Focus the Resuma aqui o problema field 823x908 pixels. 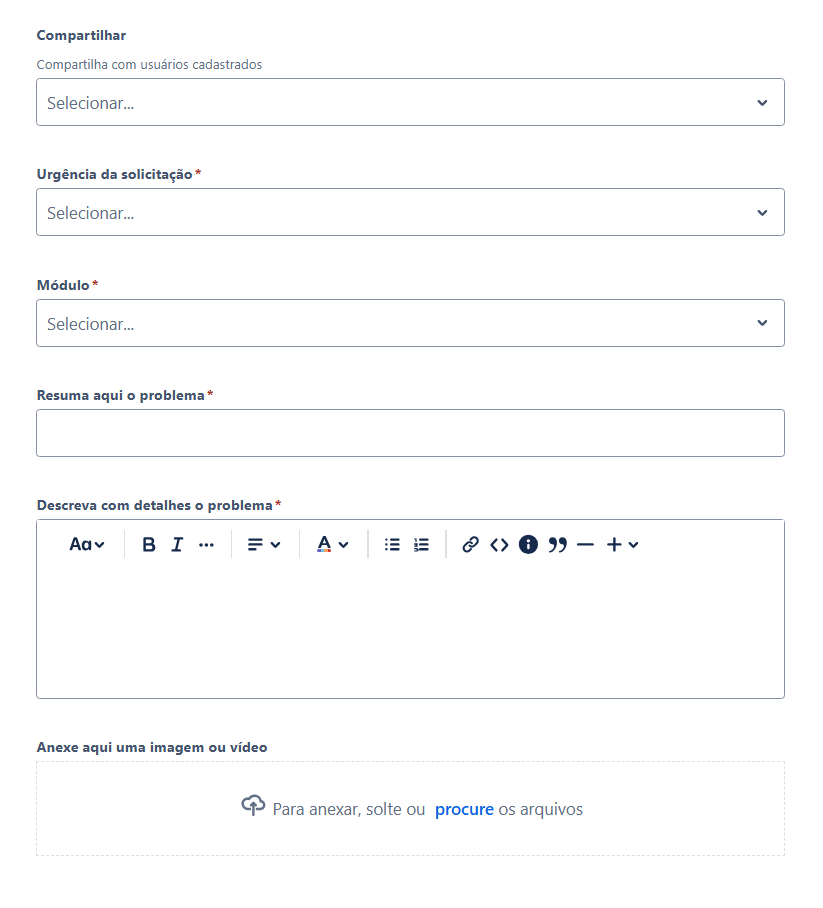click(x=411, y=433)
